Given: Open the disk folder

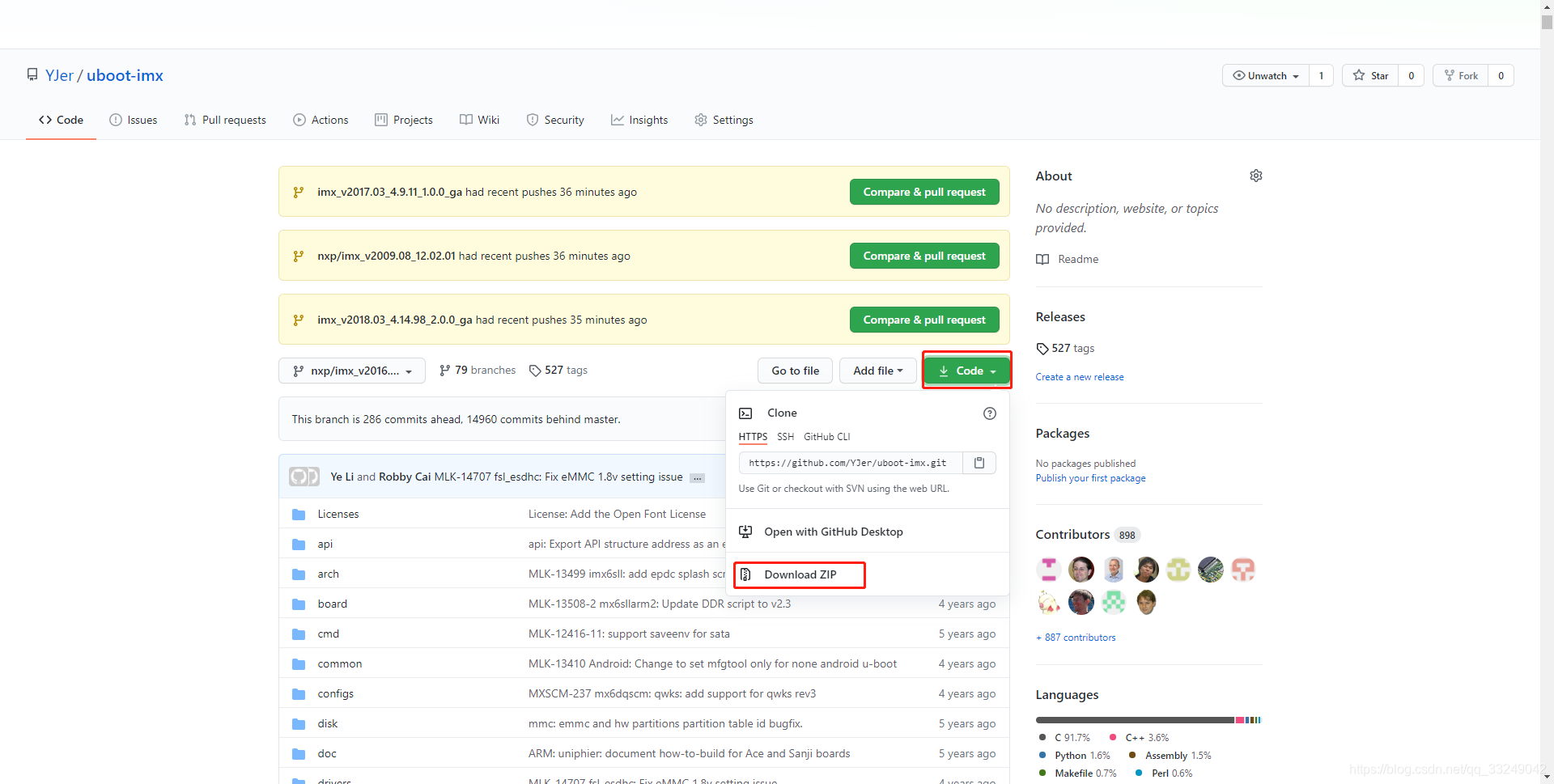Looking at the screenshot, I should pyautogui.click(x=327, y=723).
